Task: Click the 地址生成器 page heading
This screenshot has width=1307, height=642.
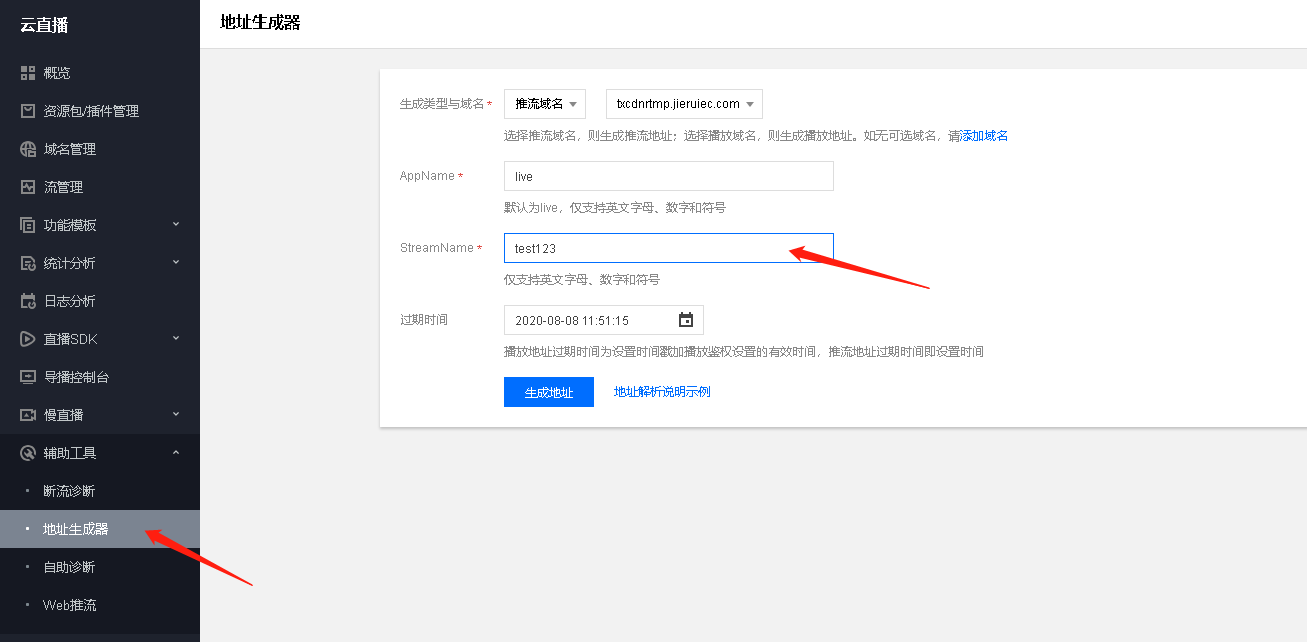Action: point(260,22)
